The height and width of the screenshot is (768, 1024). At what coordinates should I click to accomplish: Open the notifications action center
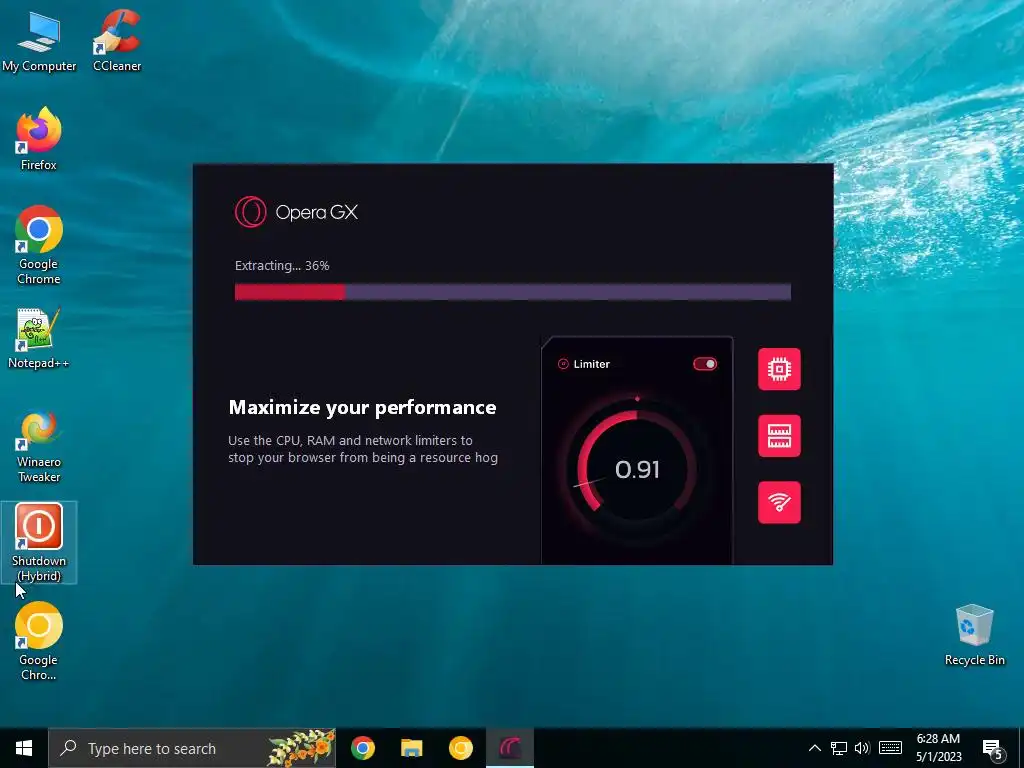tap(993, 748)
